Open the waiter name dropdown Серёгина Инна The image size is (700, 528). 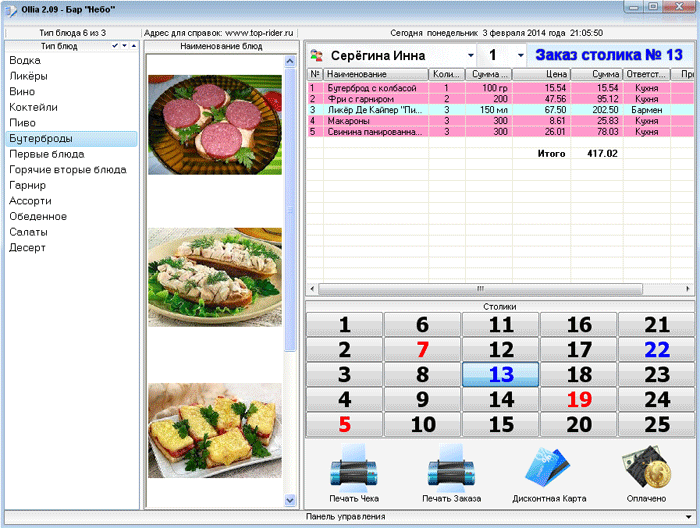click(471, 55)
